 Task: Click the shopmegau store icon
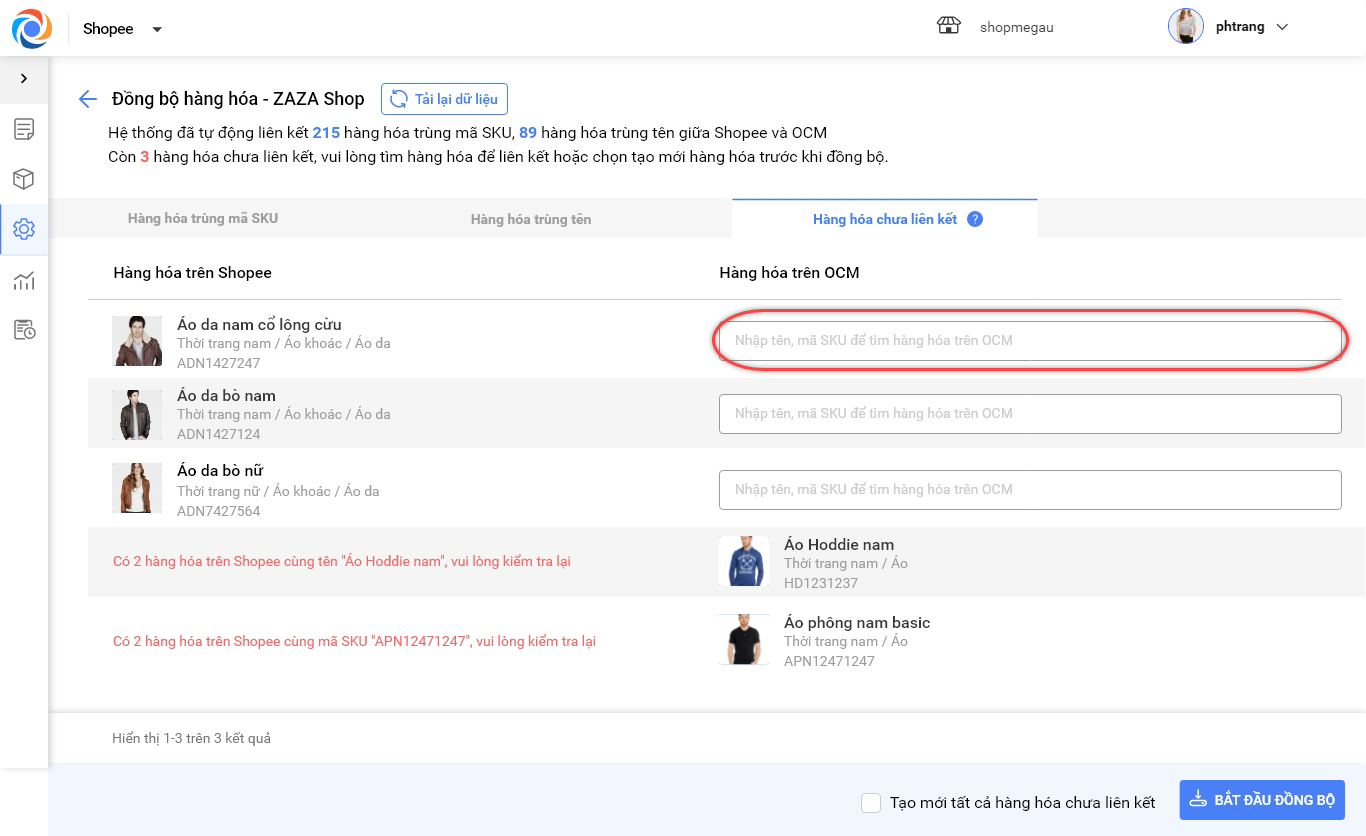coord(948,27)
